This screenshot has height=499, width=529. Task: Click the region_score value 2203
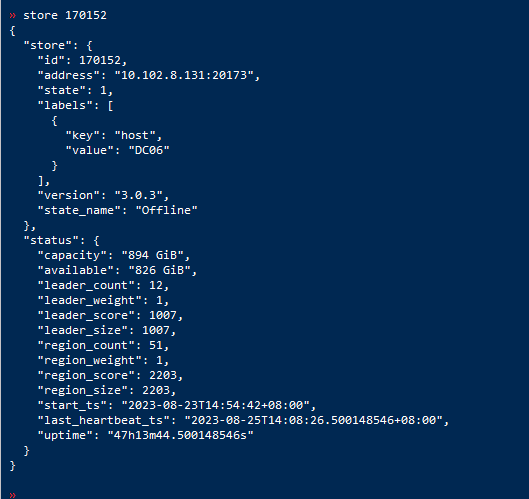click(x=163, y=375)
